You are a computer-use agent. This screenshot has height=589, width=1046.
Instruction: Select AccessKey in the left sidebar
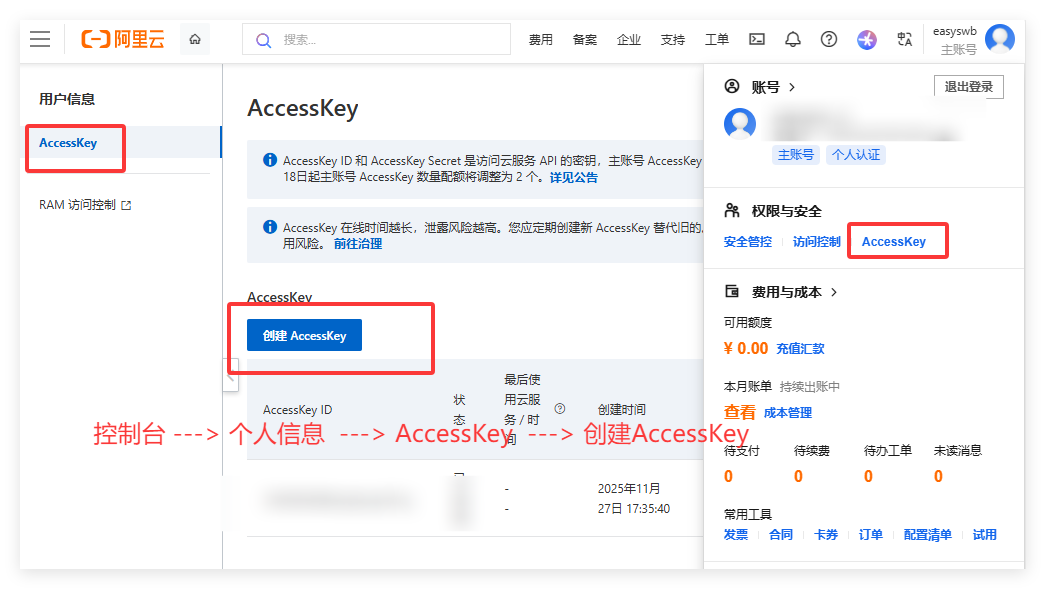coord(68,143)
